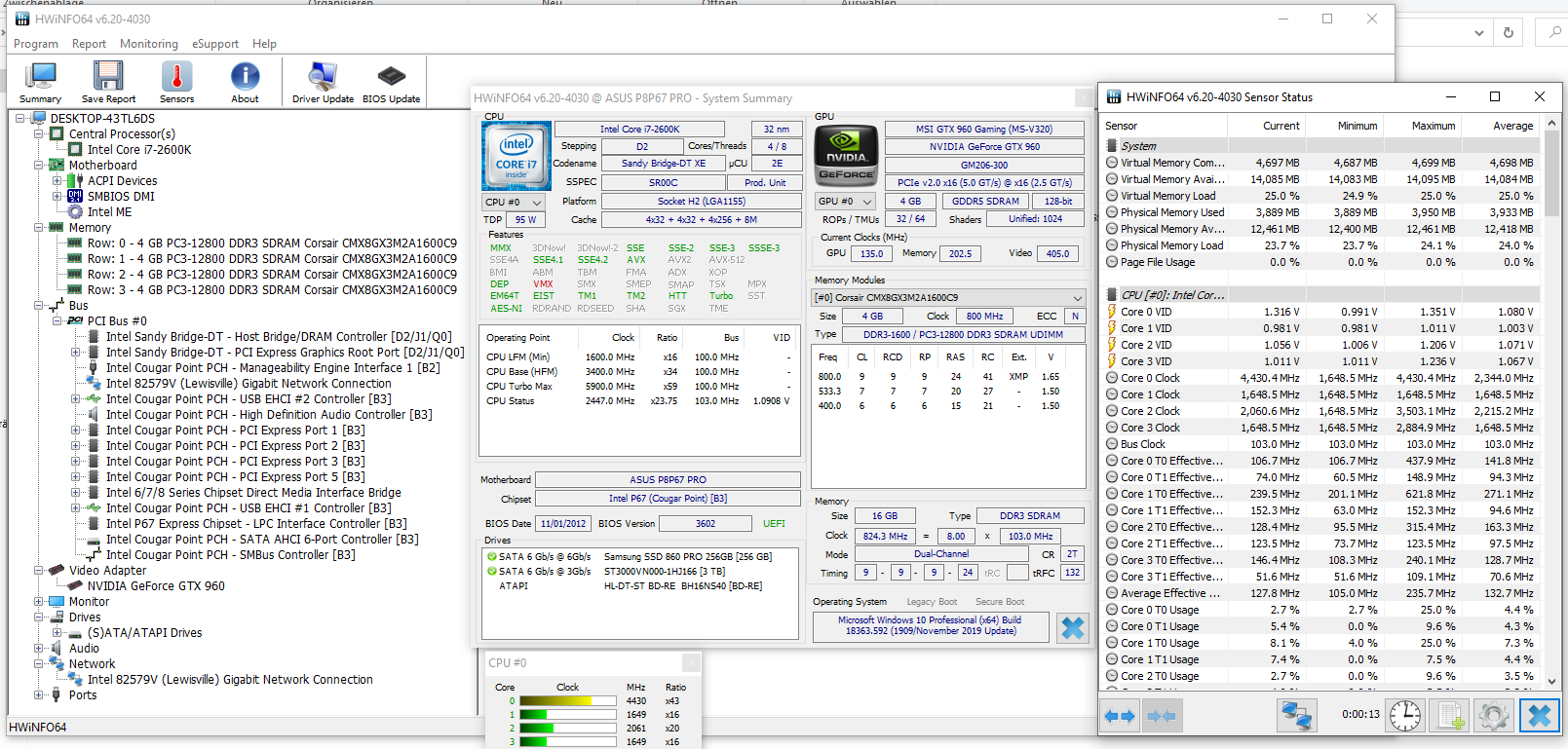Click the Intel P67 (Cougar Point) chipset link

668,499
